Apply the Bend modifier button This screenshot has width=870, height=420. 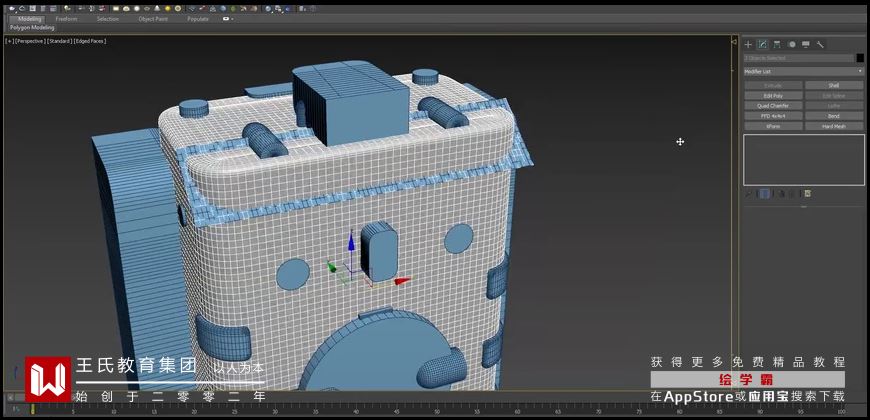[834, 117]
